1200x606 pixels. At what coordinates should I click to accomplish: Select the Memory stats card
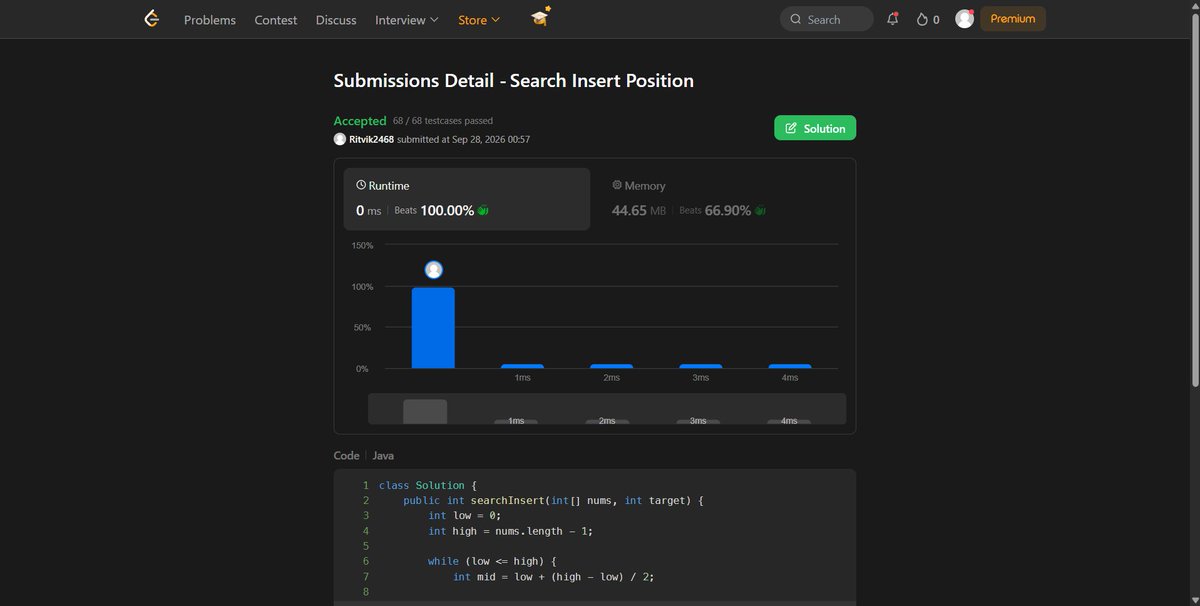coord(723,199)
